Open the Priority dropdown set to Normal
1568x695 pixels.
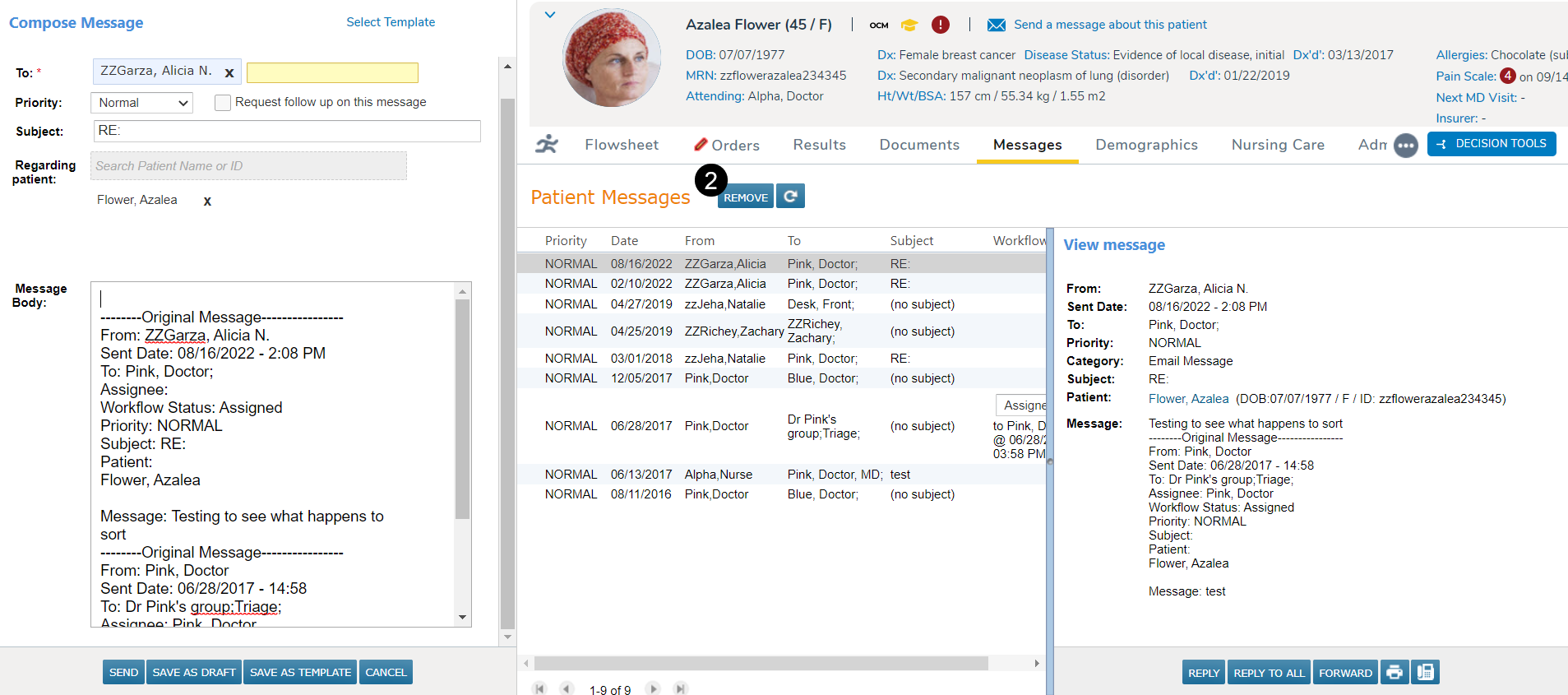[x=141, y=103]
